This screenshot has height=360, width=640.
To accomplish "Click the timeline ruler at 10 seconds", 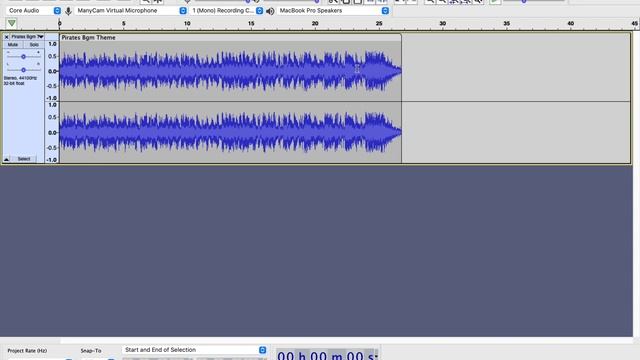I will [x=187, y=24].
